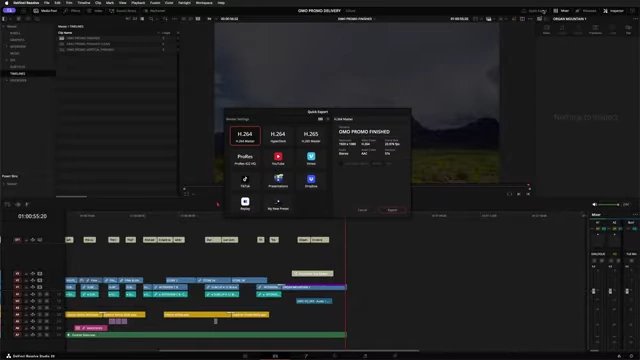Expand the SFX bin

point(7,60)
